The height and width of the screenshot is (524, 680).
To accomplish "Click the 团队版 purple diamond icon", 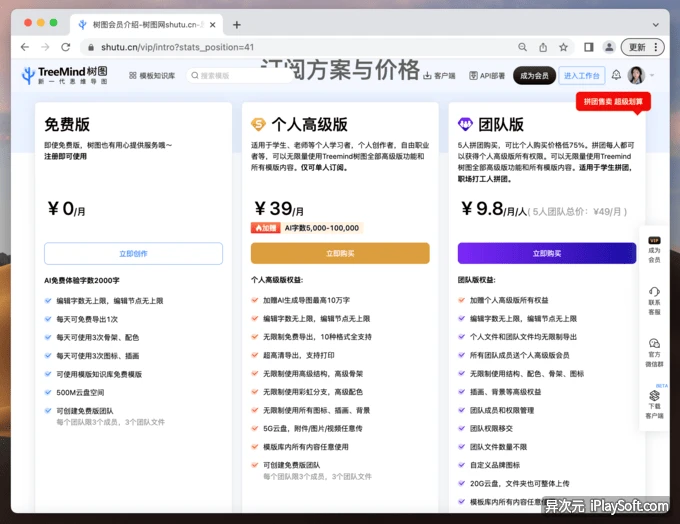I will [465, 124].
